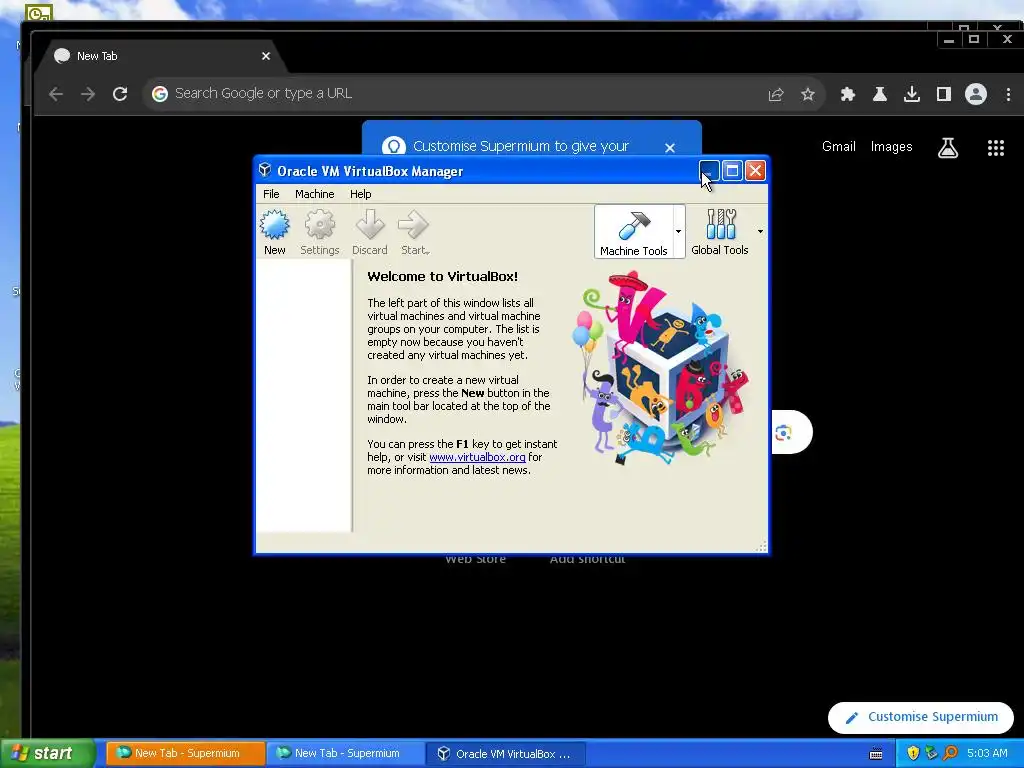The width and height of the screenshot is (1024, 768).
Task: Close the VirtualBox Manager window
Action: pyautogui.click(x=755, y=171)
